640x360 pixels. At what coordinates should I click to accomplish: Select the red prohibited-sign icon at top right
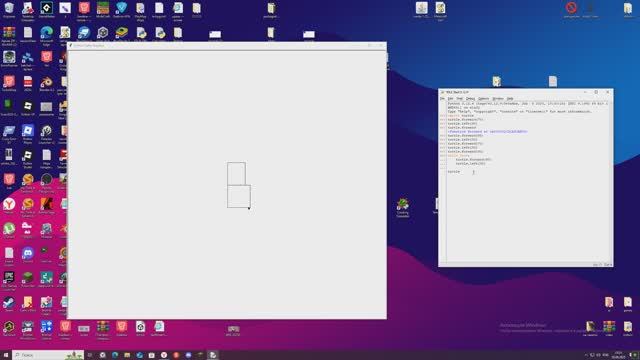(571, 10)
